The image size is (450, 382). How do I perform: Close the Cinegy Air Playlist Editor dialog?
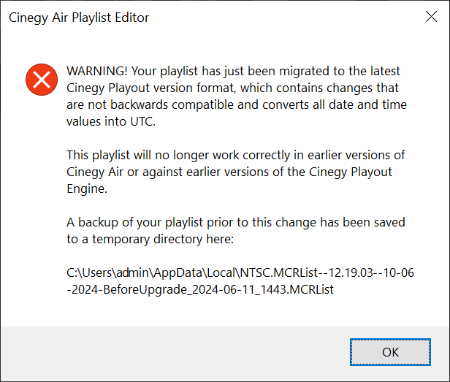click(431, 17)
